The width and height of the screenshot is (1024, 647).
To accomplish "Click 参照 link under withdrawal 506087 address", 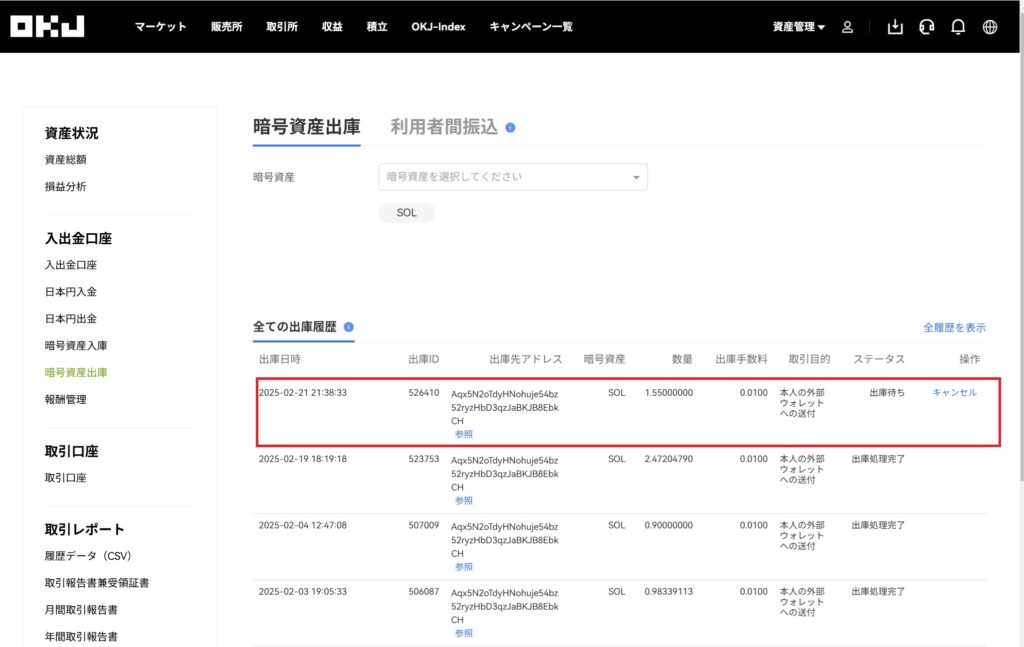I will 464,633.
